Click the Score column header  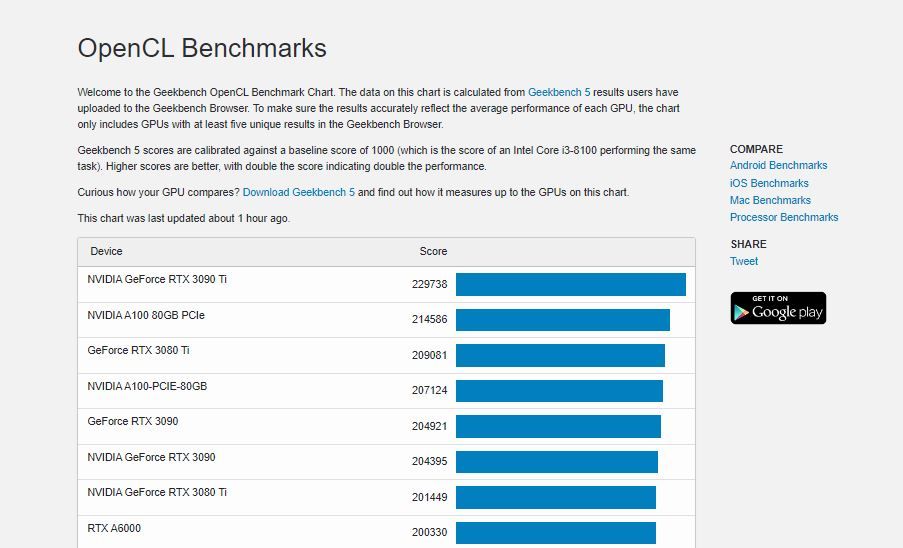[x=433, y=251]
